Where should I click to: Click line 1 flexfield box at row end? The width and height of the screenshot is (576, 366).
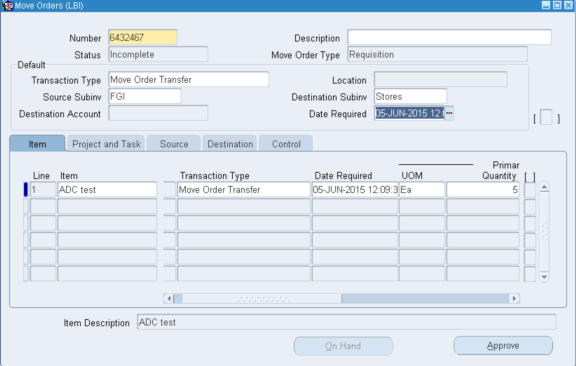click(x=530, y=190)
